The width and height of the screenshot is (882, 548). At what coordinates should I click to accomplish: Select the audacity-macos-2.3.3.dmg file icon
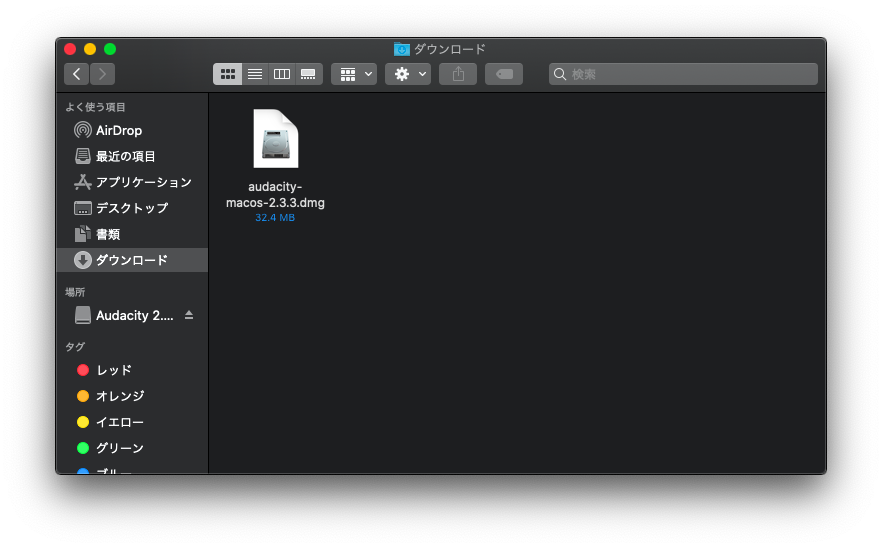click(276, 139)
